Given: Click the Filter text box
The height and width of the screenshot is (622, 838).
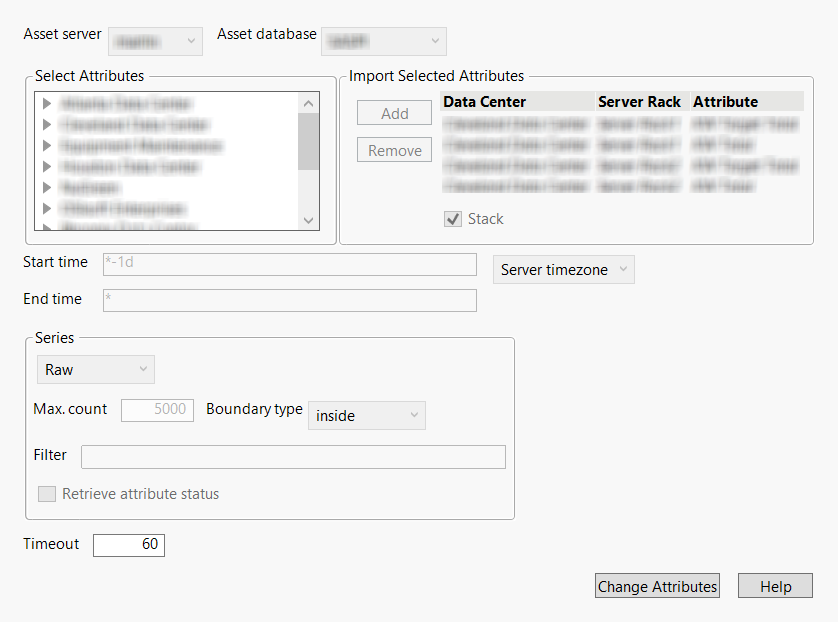Looking at the screenshot, I should (x=292, y=456).
